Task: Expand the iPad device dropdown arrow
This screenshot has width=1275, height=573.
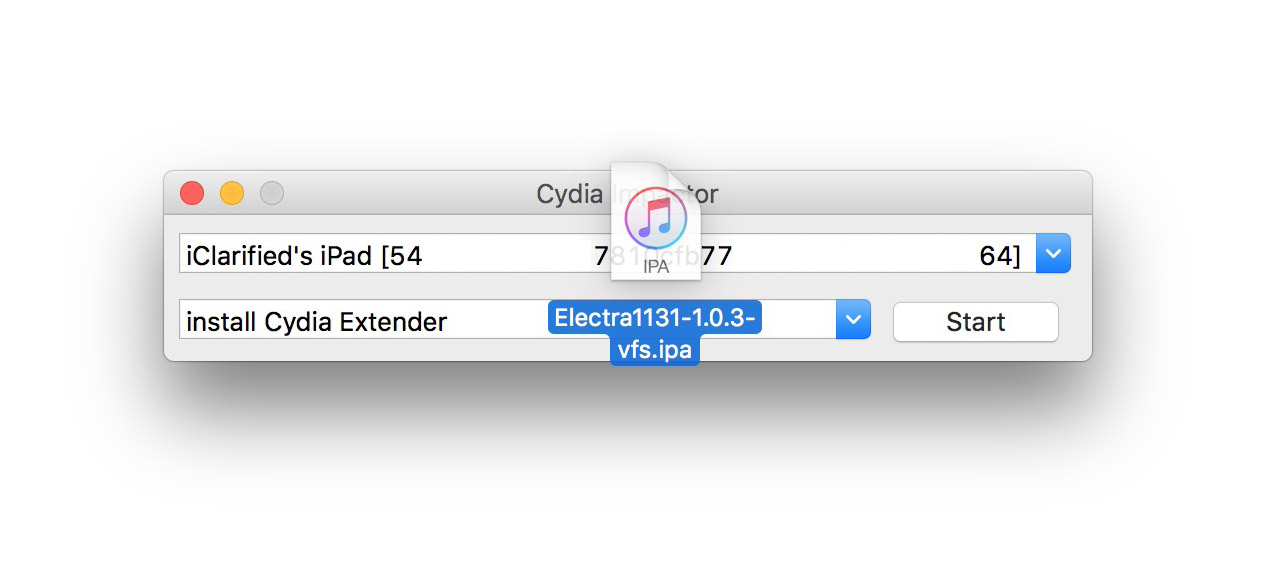Action: pos(1053,254)
